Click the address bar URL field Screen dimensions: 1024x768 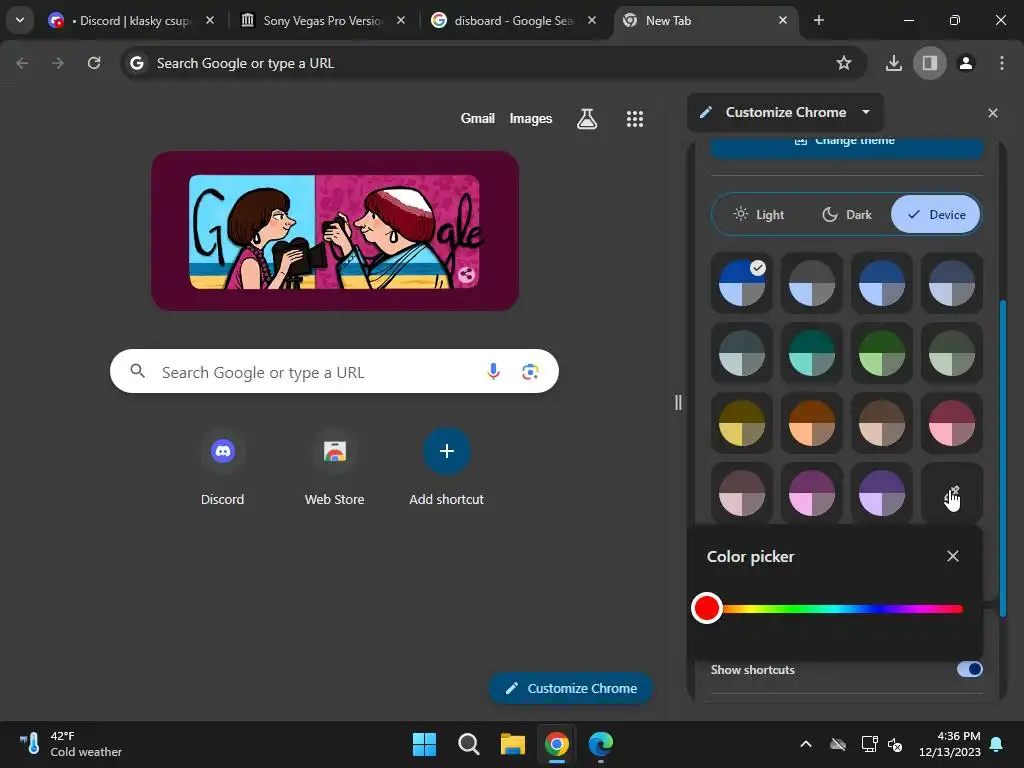click(x=493, y=63)
